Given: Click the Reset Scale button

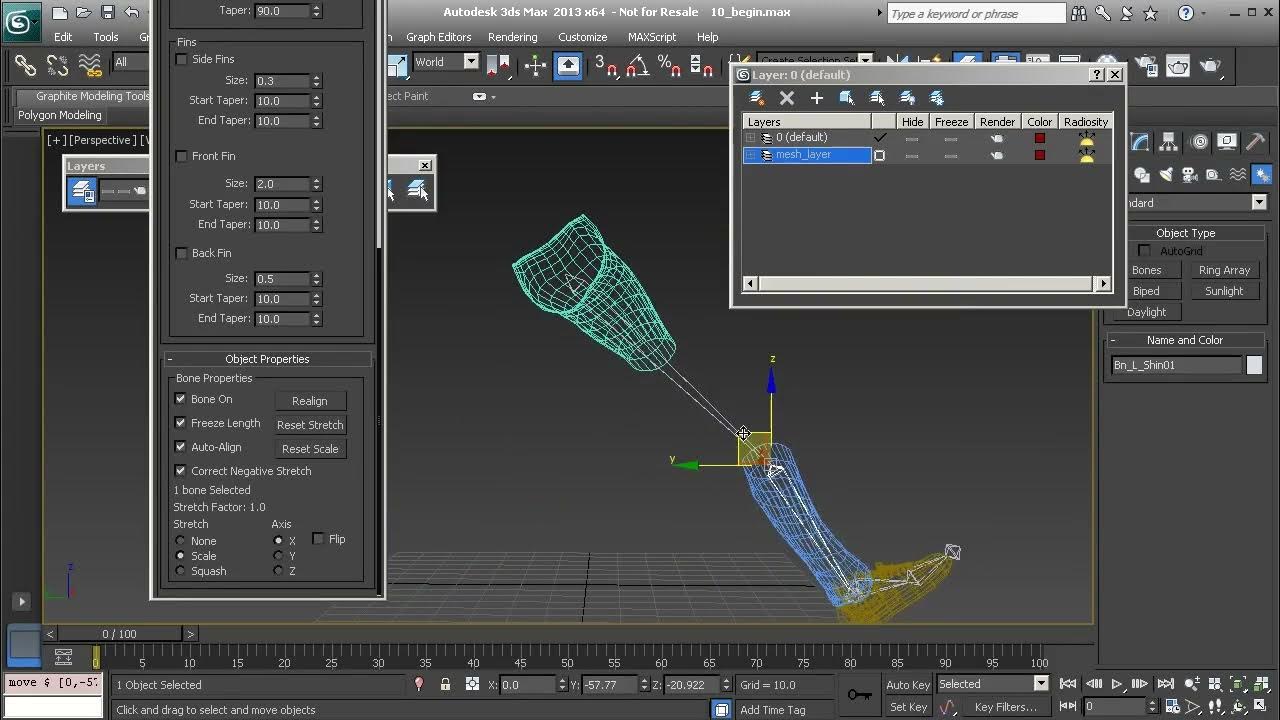Looking at the screenshot, I should (310, 449).
